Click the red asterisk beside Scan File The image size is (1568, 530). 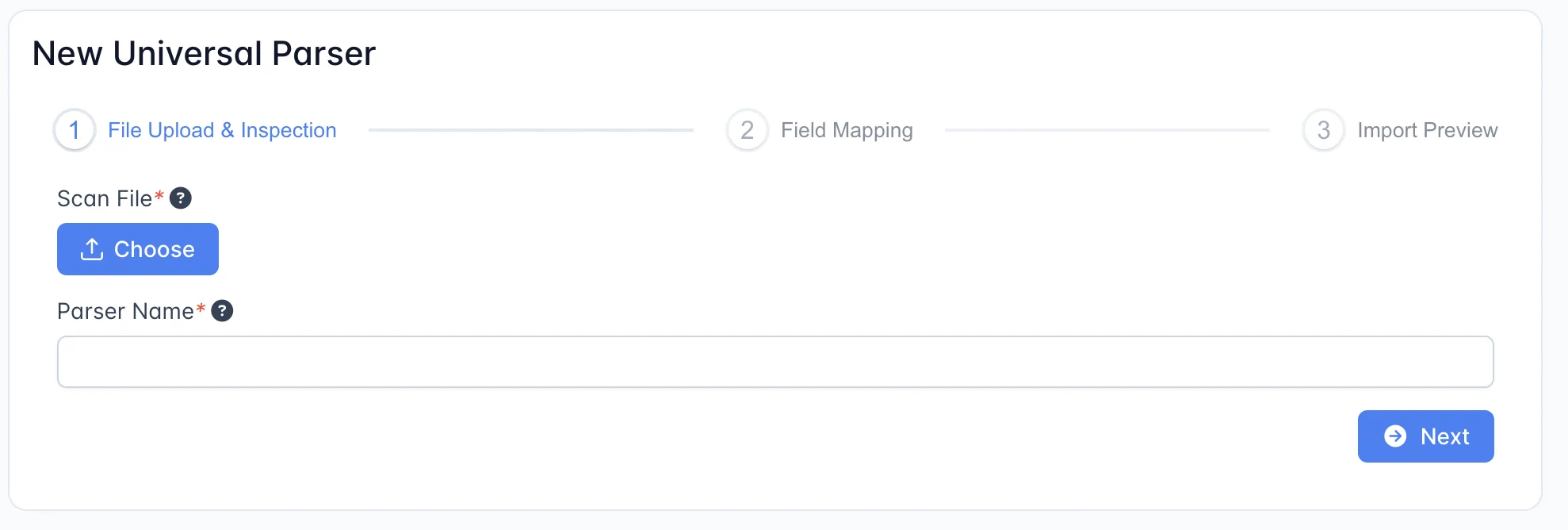click(159, 195)
